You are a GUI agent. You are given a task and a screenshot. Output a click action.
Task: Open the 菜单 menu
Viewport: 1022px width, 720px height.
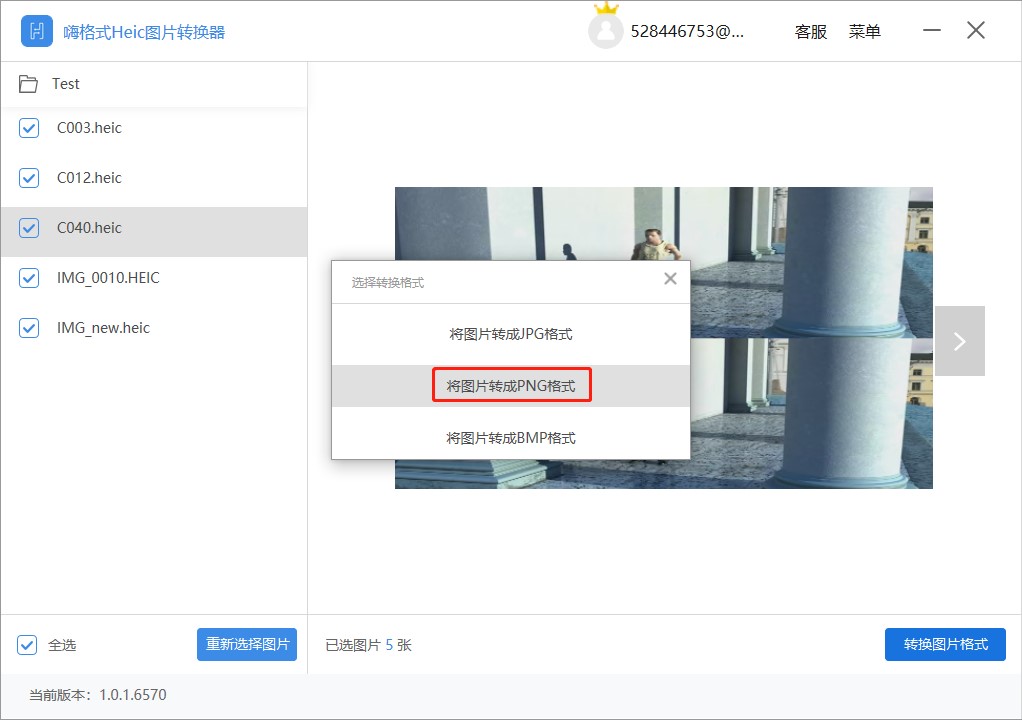point(864,31)
